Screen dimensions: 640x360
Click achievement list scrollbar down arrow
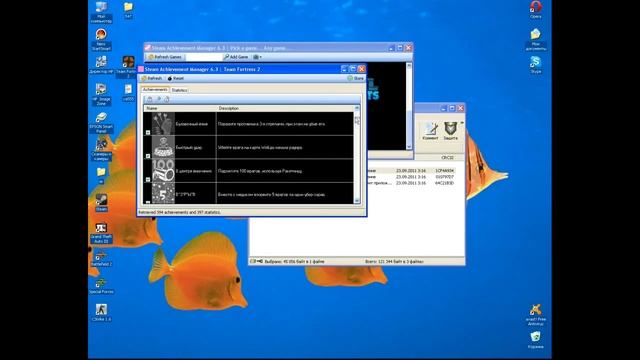point(357,200)
